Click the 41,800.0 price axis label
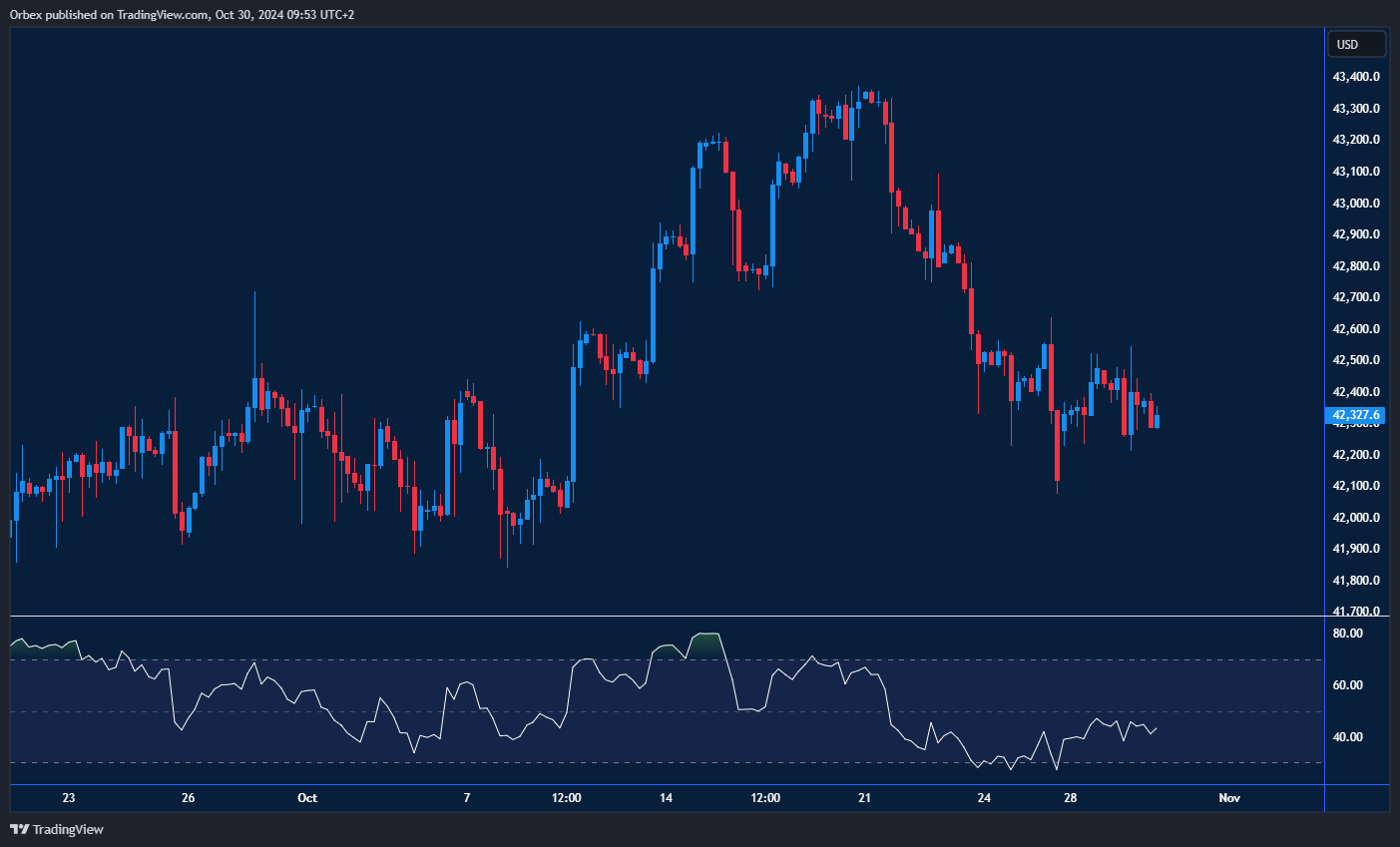Viewport: 1400px width, 847px height. 1356,581
